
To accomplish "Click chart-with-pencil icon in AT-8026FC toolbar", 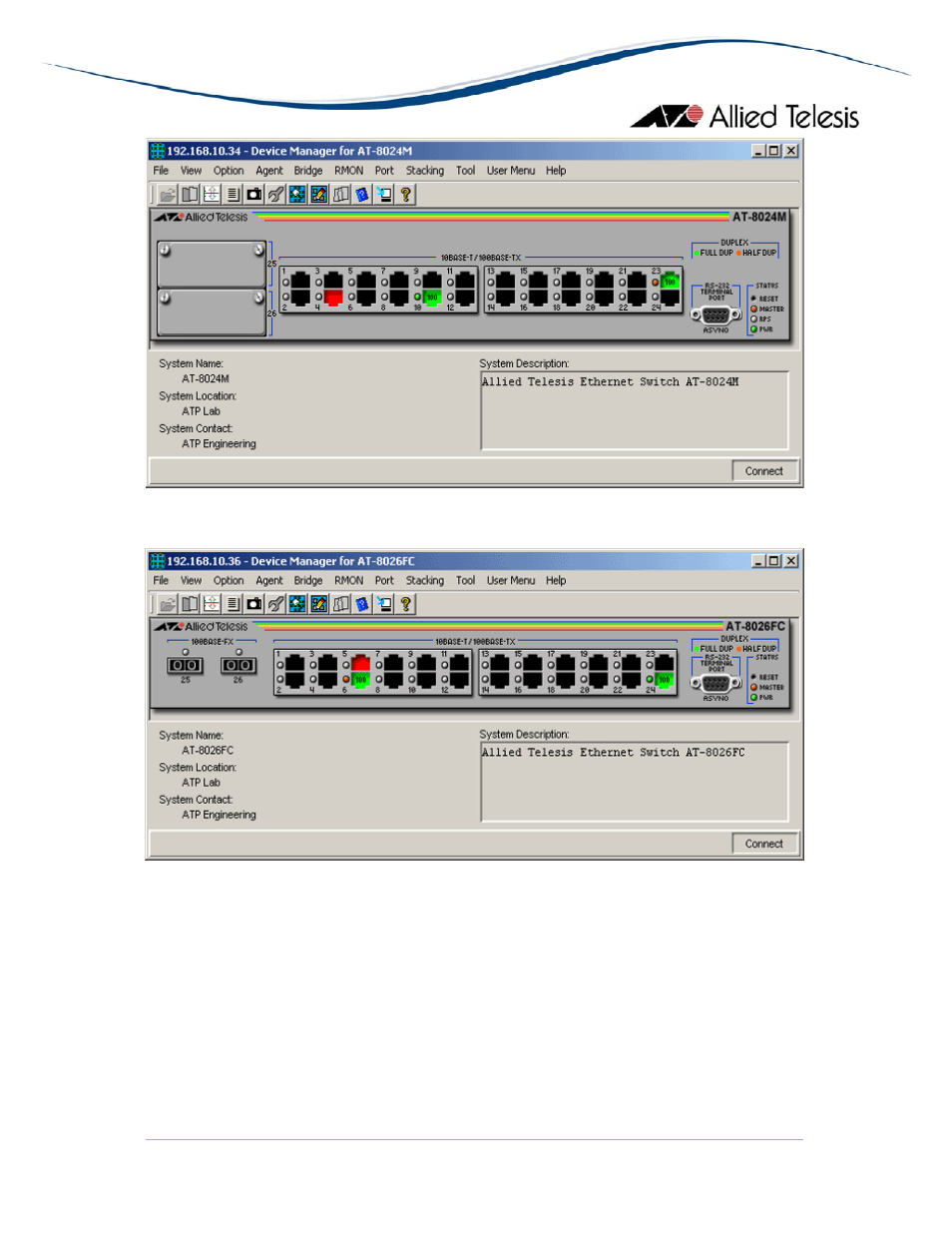I will click(319, 604).
